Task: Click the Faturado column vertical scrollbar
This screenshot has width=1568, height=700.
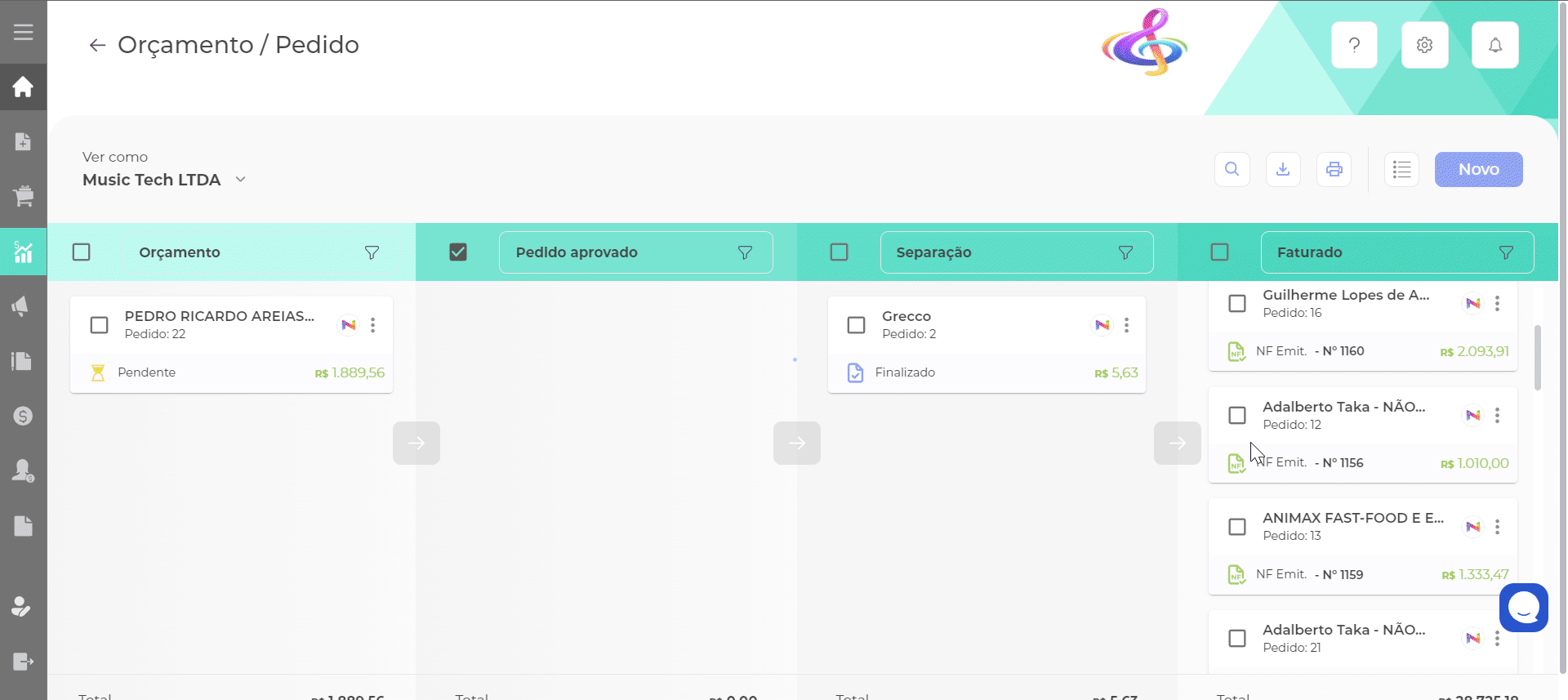Action: tap(1538, 358)
